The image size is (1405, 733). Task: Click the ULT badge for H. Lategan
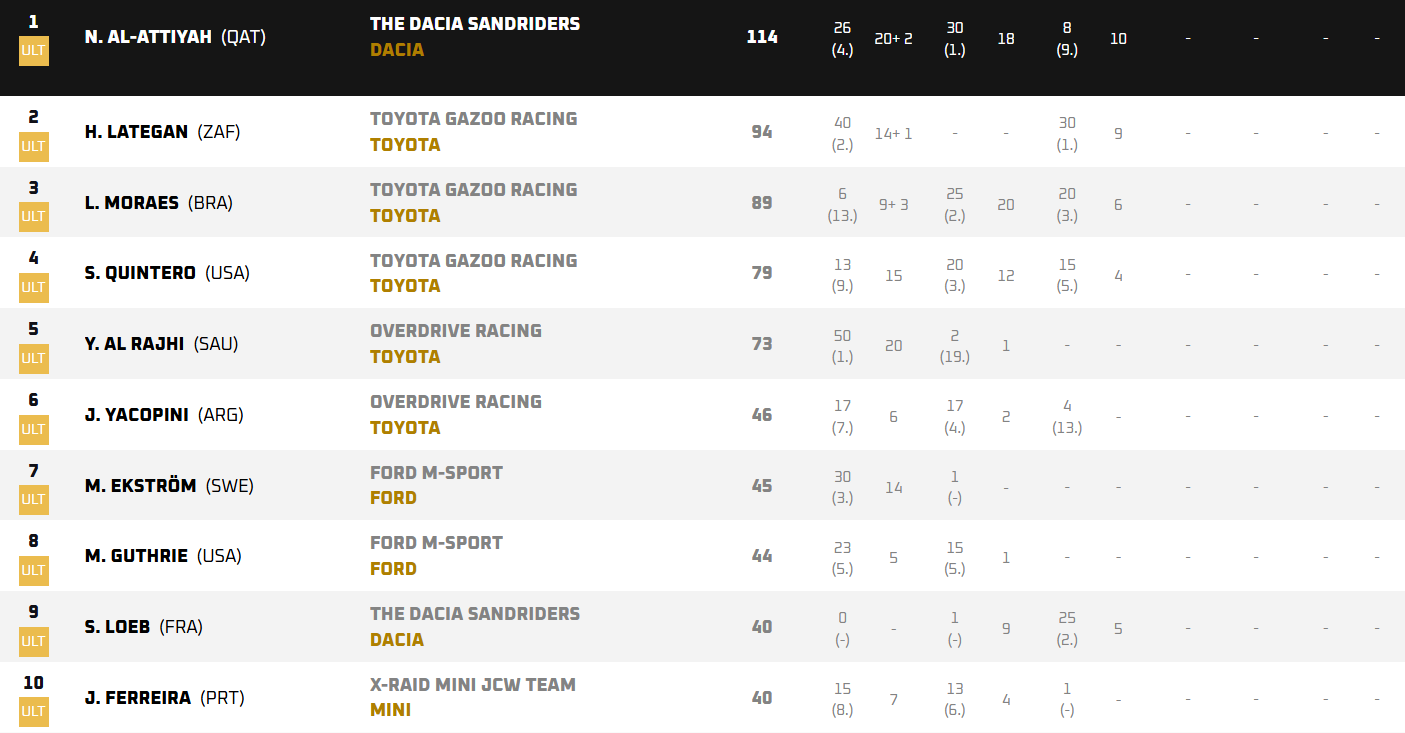coord(33,146)
